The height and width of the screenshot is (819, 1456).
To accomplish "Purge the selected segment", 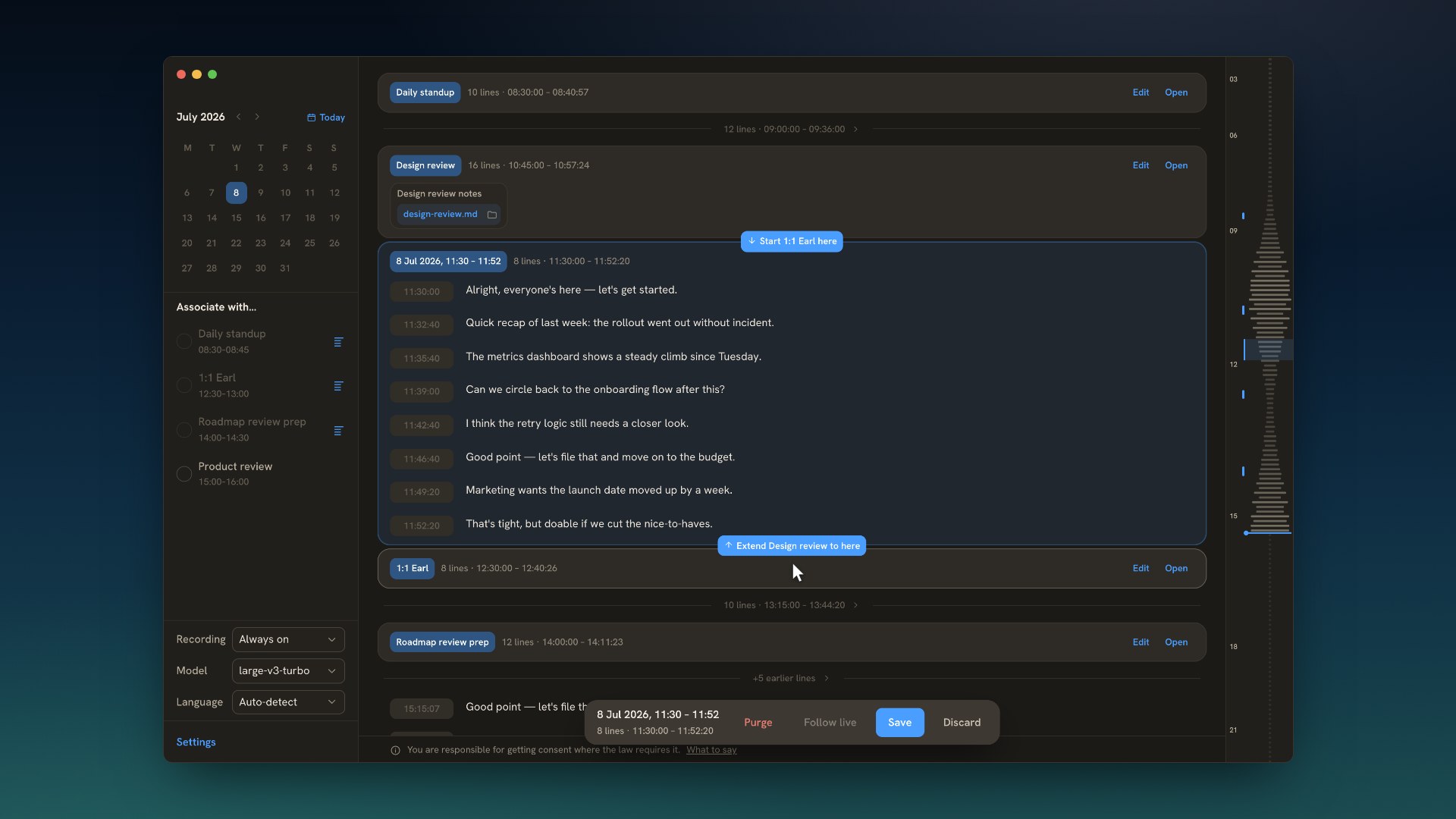I will pyautogui.click(x=758, y=723).
